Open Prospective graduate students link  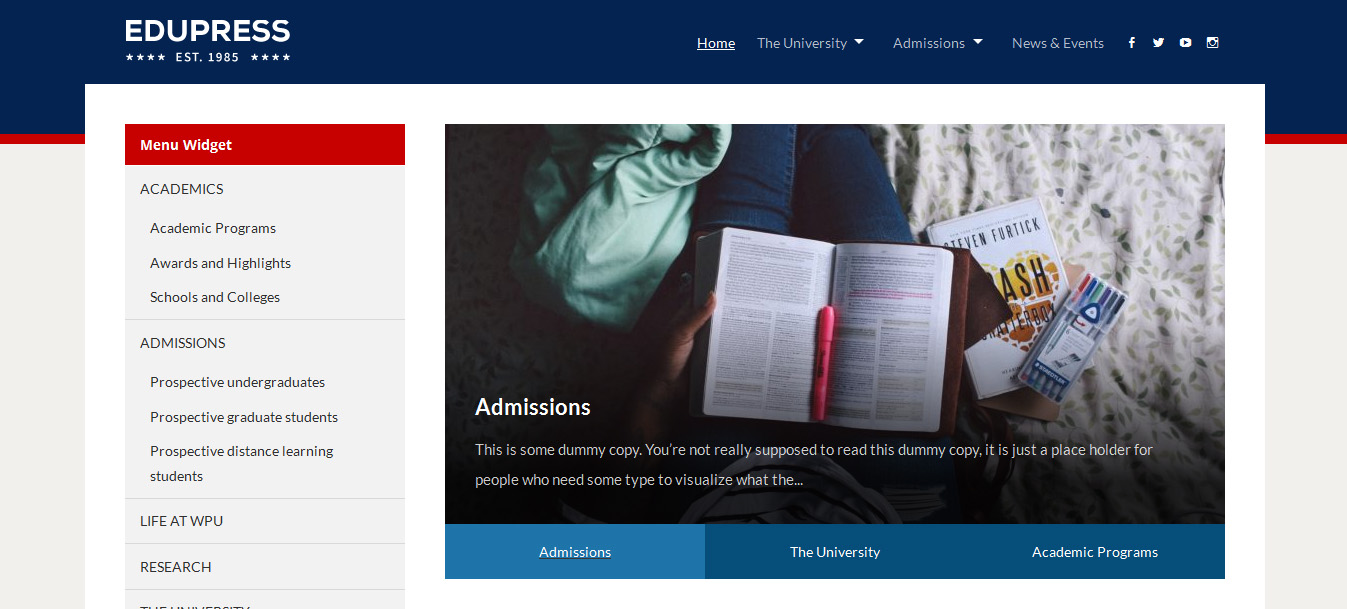244,417
